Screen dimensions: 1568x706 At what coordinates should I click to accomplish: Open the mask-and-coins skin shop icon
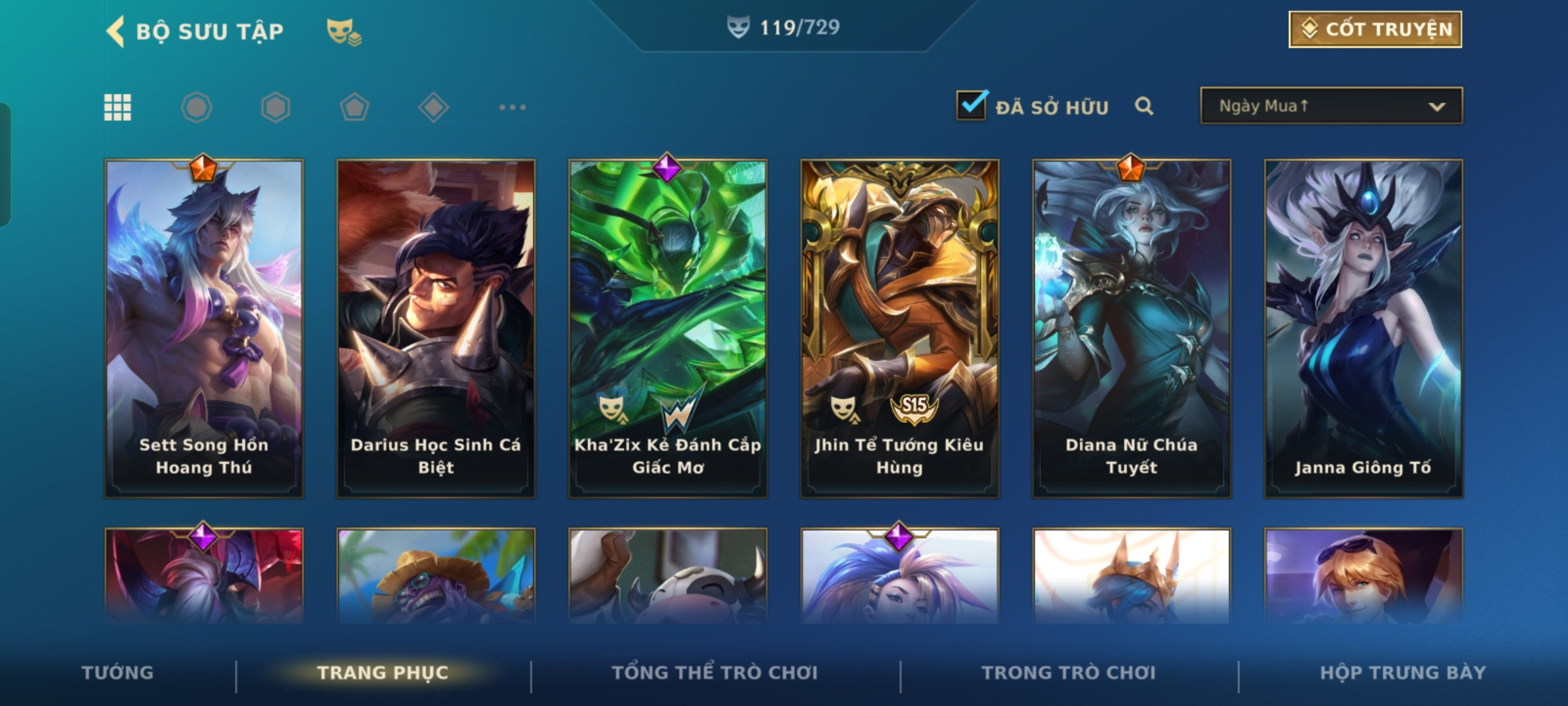(344, 32)
